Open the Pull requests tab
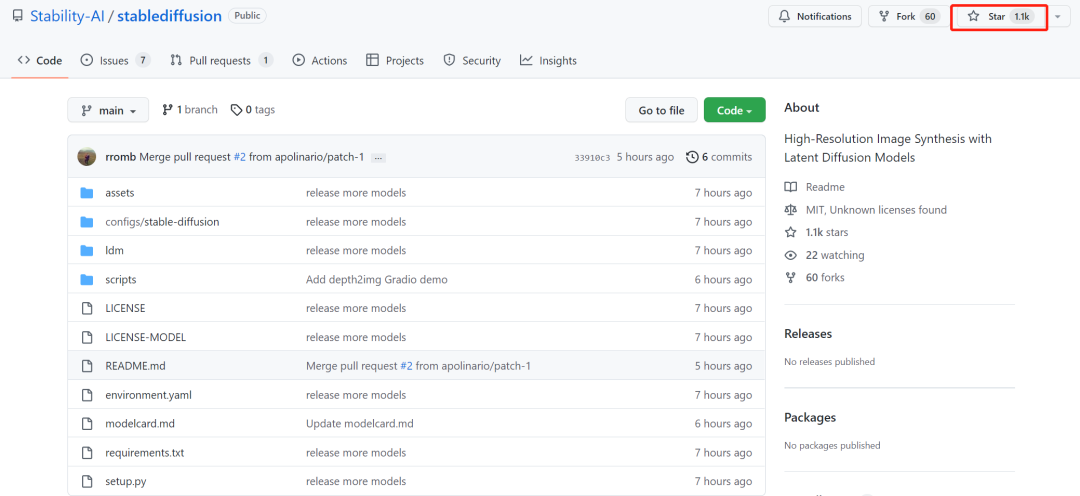Viewport: 1080px width, 496px height. 220,61
